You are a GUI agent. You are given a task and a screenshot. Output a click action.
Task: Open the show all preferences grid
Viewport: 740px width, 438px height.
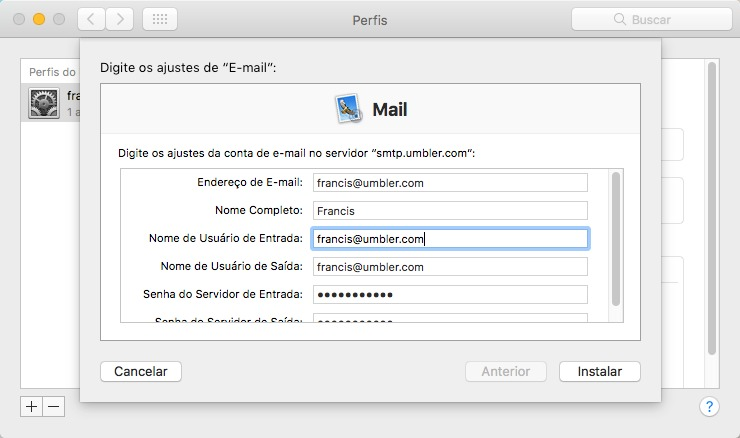pos(160,19)
